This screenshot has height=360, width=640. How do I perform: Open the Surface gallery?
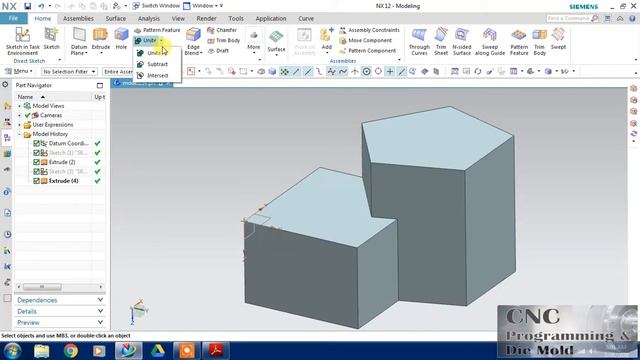point(276,42)
